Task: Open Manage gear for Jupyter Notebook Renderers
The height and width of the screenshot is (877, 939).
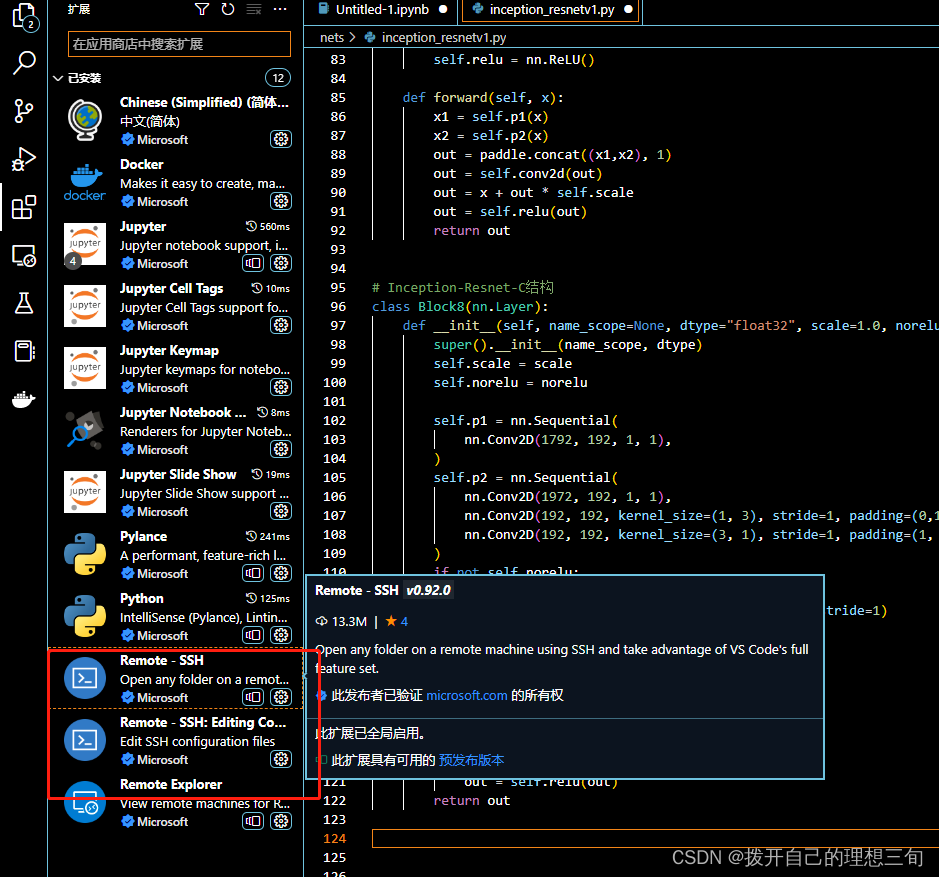Action: 281,449
